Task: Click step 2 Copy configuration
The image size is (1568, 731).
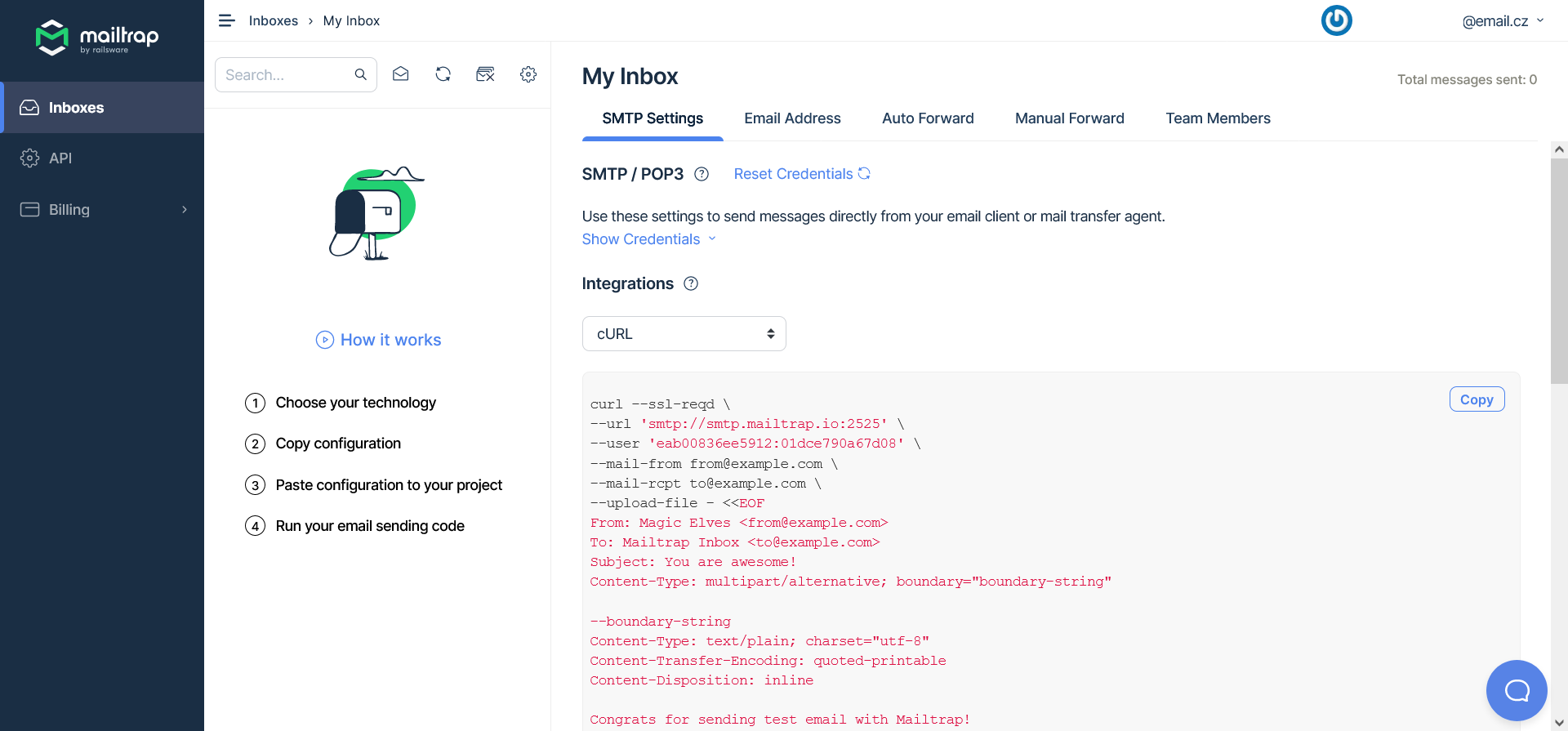Action: pos(323,444)
